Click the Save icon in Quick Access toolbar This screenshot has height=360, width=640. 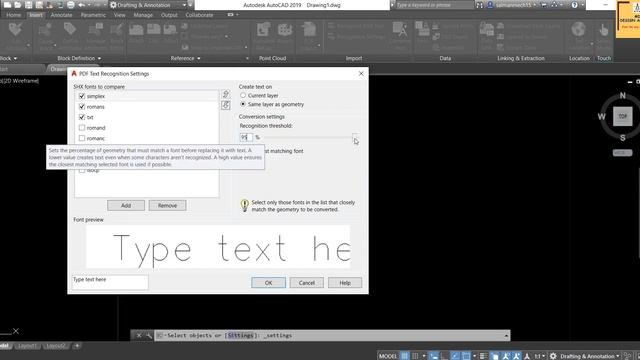coord(29,5)
